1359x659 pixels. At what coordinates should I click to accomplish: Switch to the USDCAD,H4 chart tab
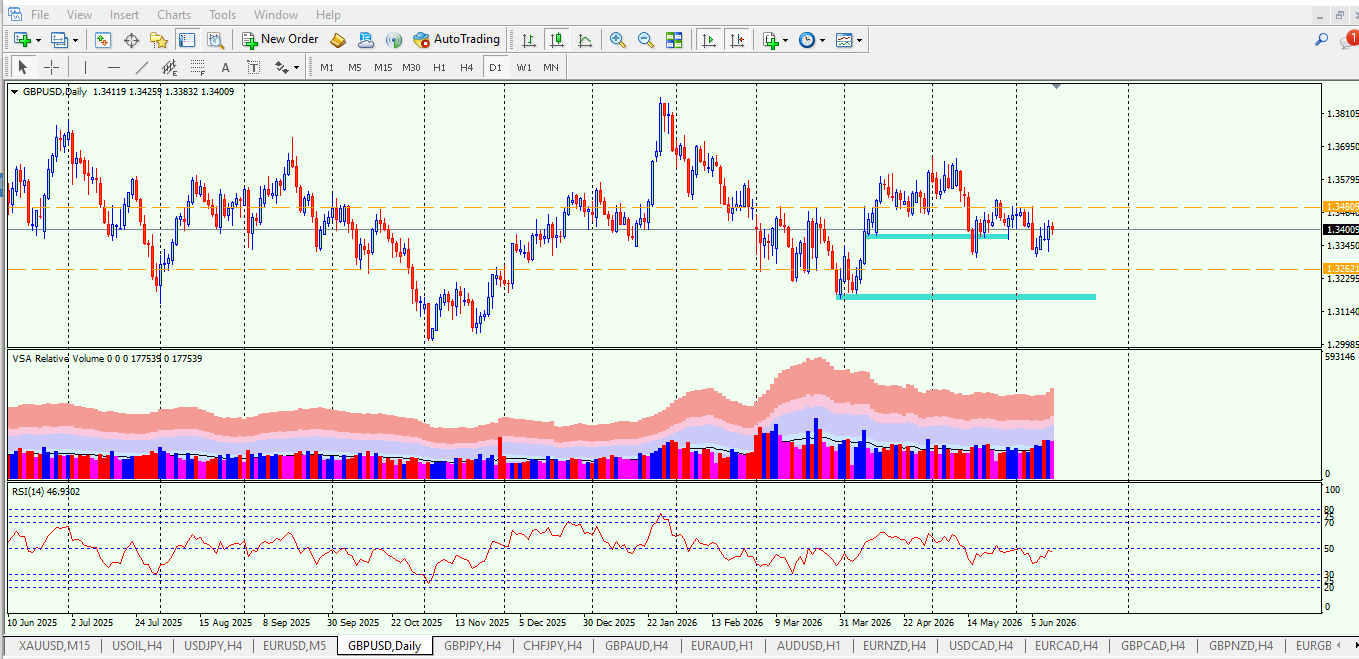[981, 646]
